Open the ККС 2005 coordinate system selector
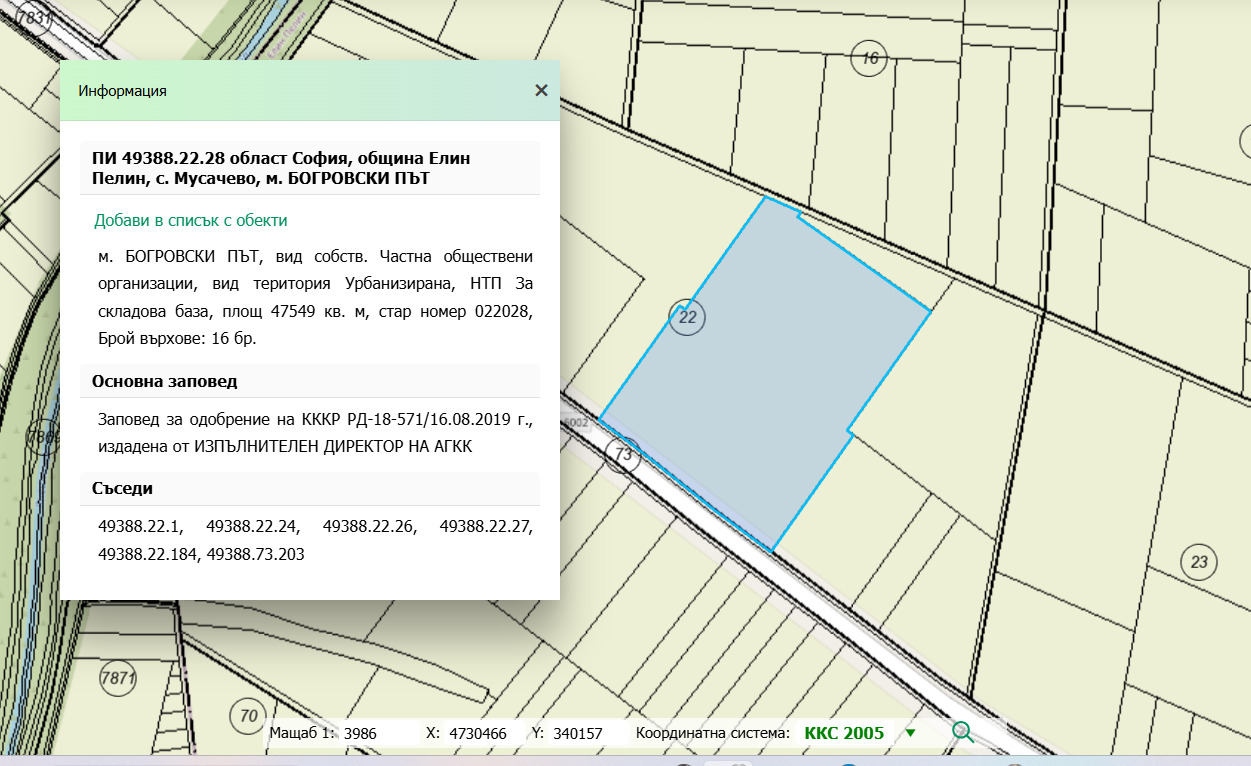Screen dimensions: 1251x766 [843, 733]
